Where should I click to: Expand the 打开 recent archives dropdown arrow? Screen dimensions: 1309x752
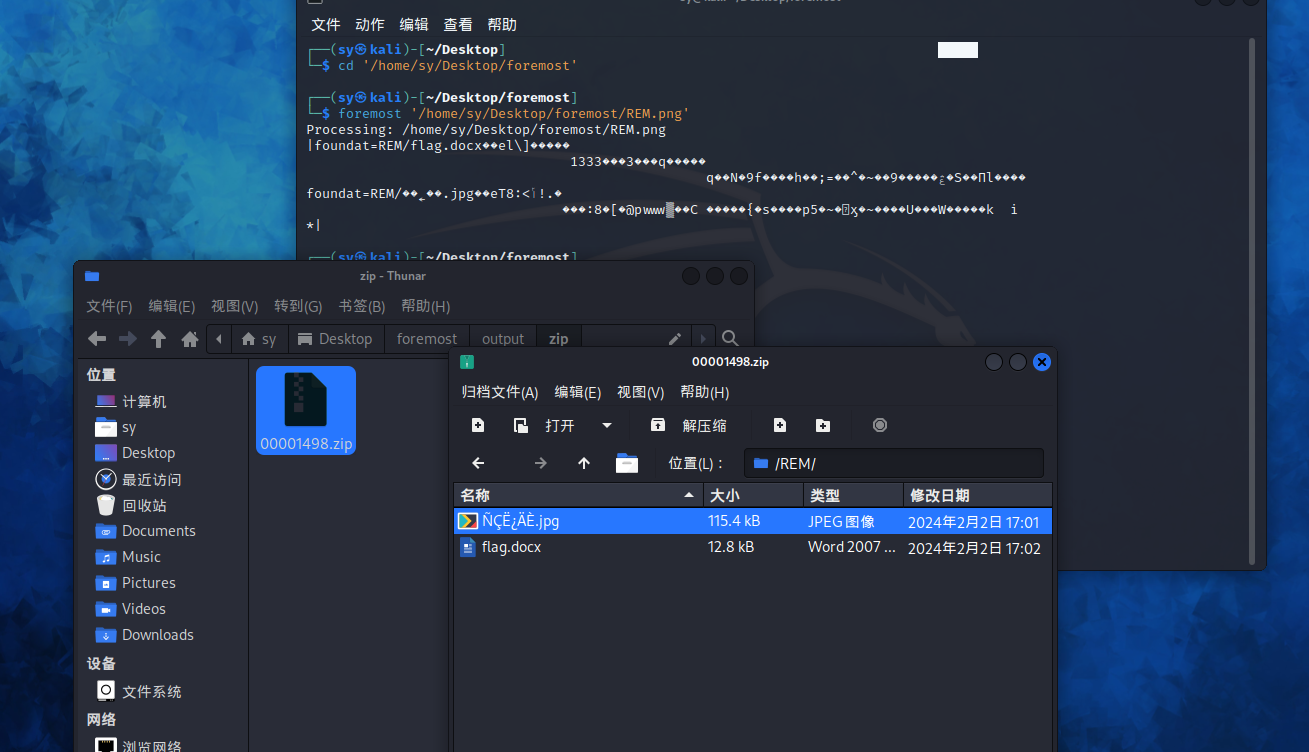tap(607, 425)
